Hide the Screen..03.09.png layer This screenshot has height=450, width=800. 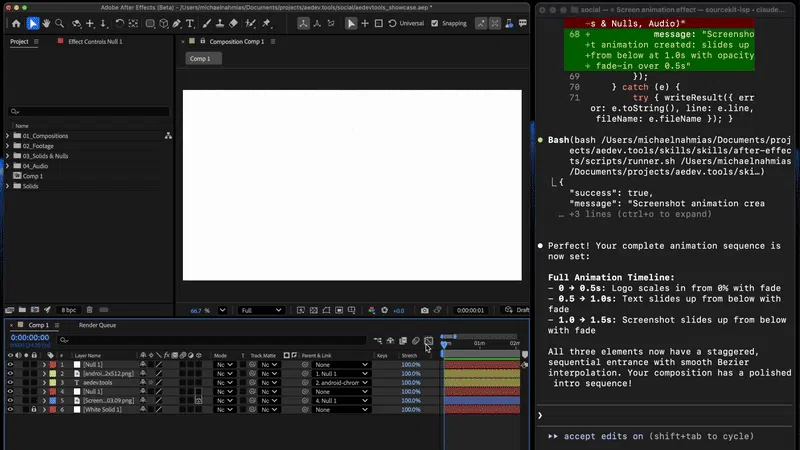pos(10,401)
